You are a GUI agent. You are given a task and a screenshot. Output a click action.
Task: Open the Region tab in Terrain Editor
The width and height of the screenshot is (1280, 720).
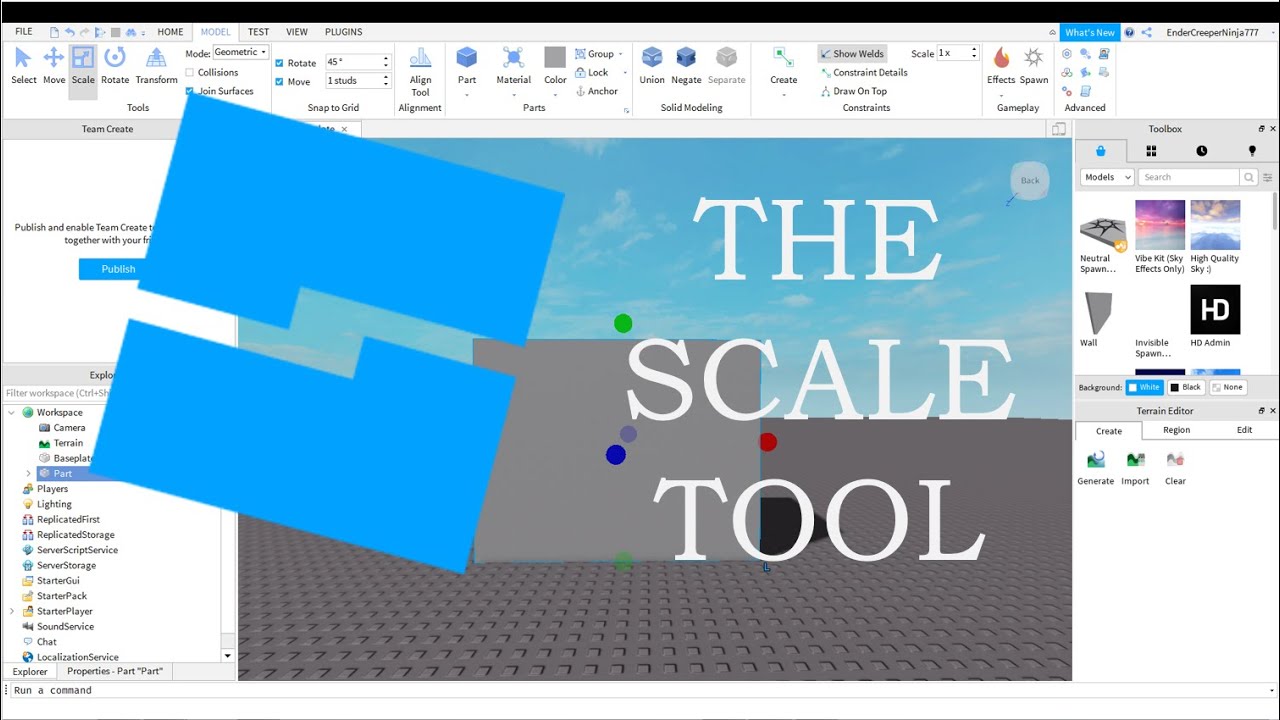[1176, 430]
